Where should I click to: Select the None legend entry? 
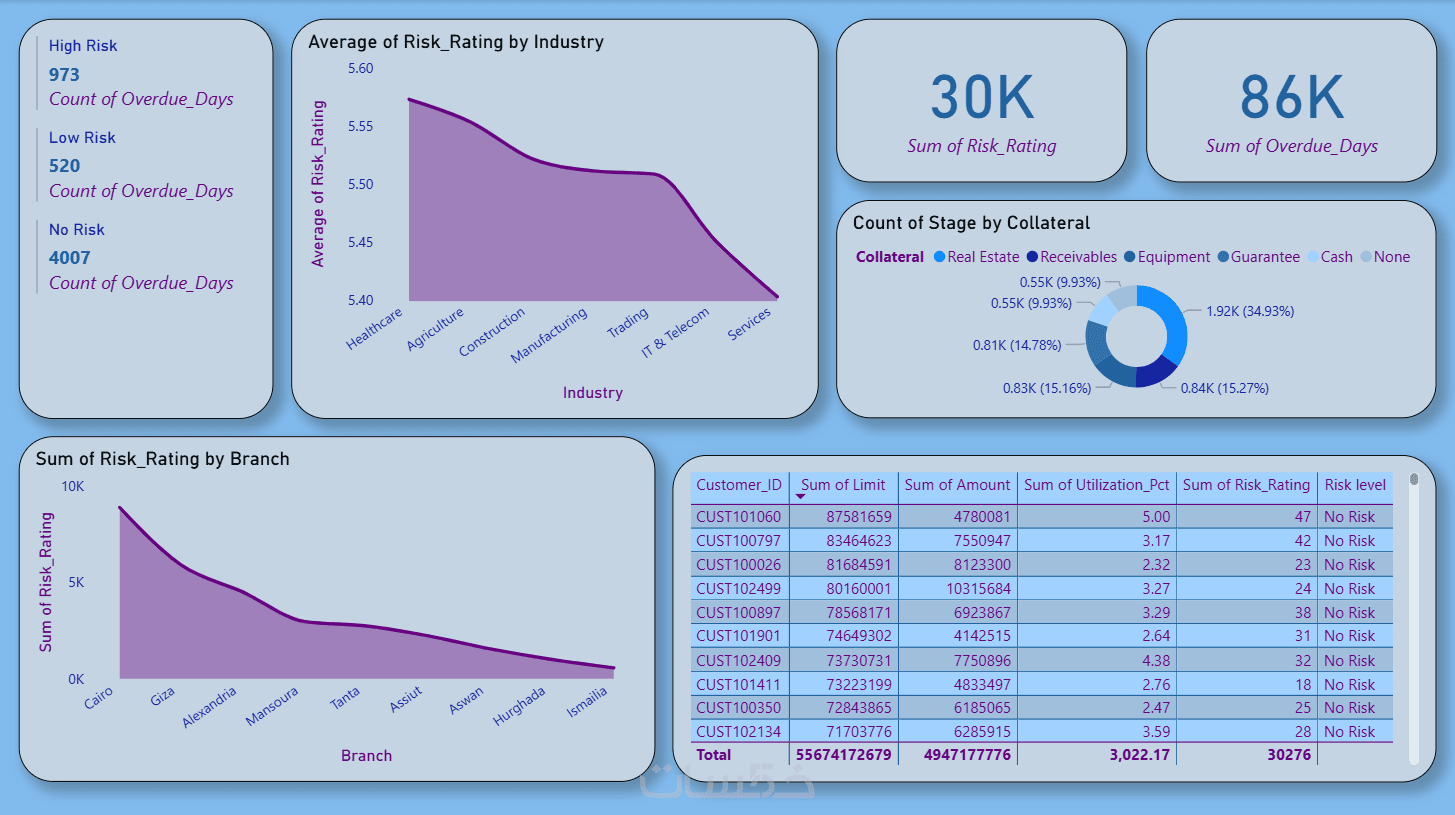point(1384,257)
